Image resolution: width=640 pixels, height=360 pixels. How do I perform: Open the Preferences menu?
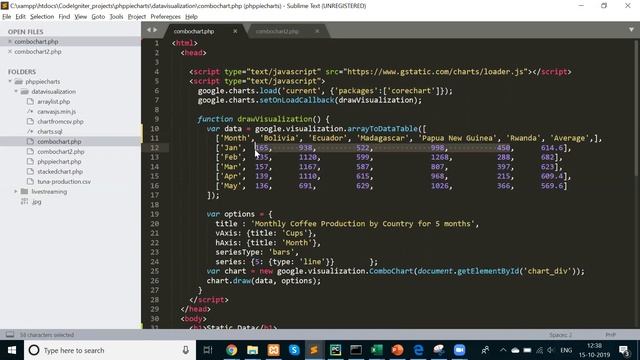click(x=165, y=17)
